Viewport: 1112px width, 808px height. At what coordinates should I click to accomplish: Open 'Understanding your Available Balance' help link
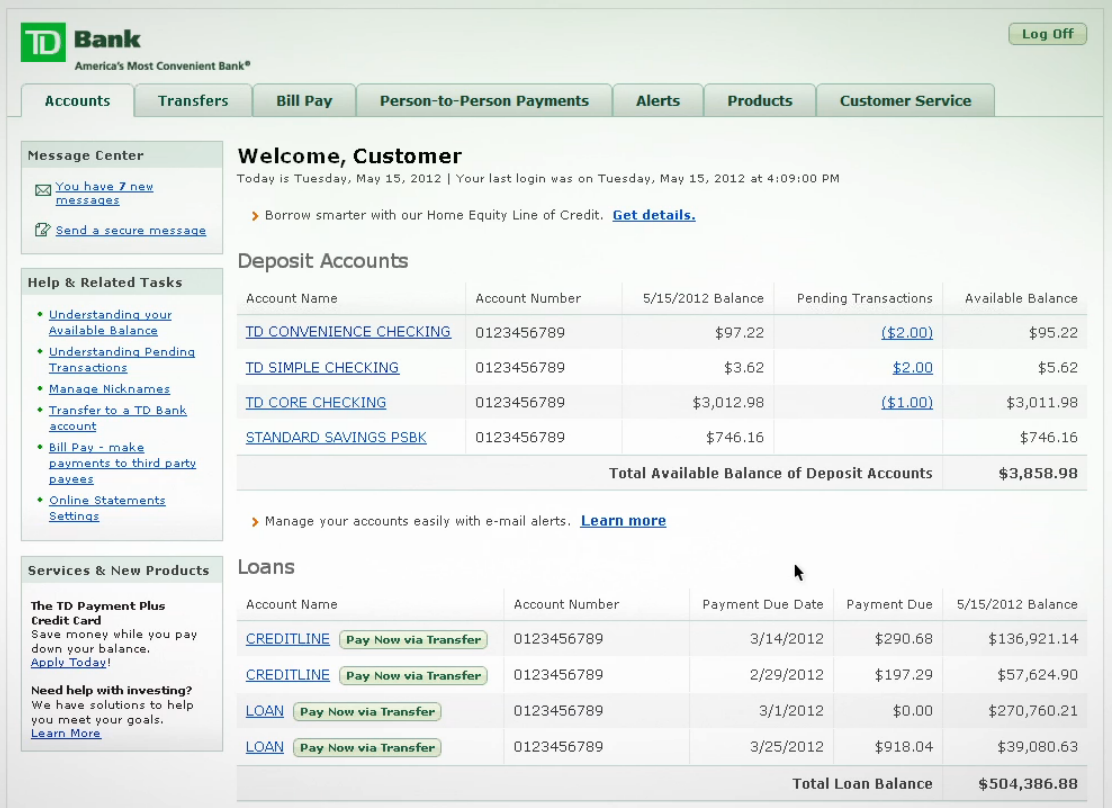[x=110, y=322]
